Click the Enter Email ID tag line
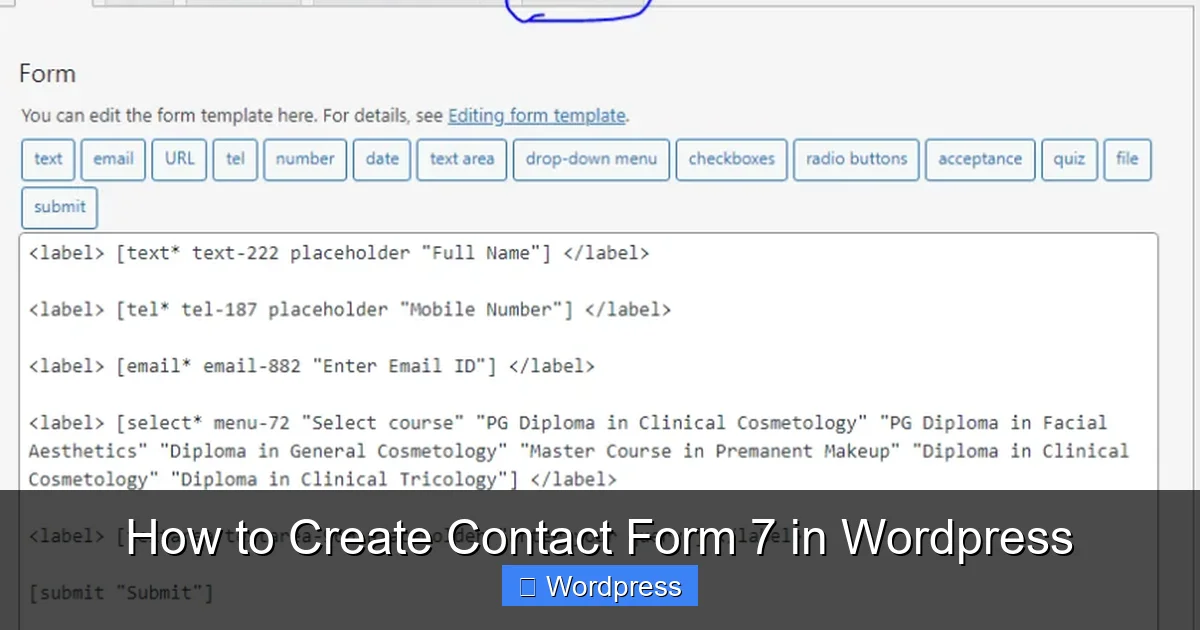The image size is (1200, 630). pos(312,366)
